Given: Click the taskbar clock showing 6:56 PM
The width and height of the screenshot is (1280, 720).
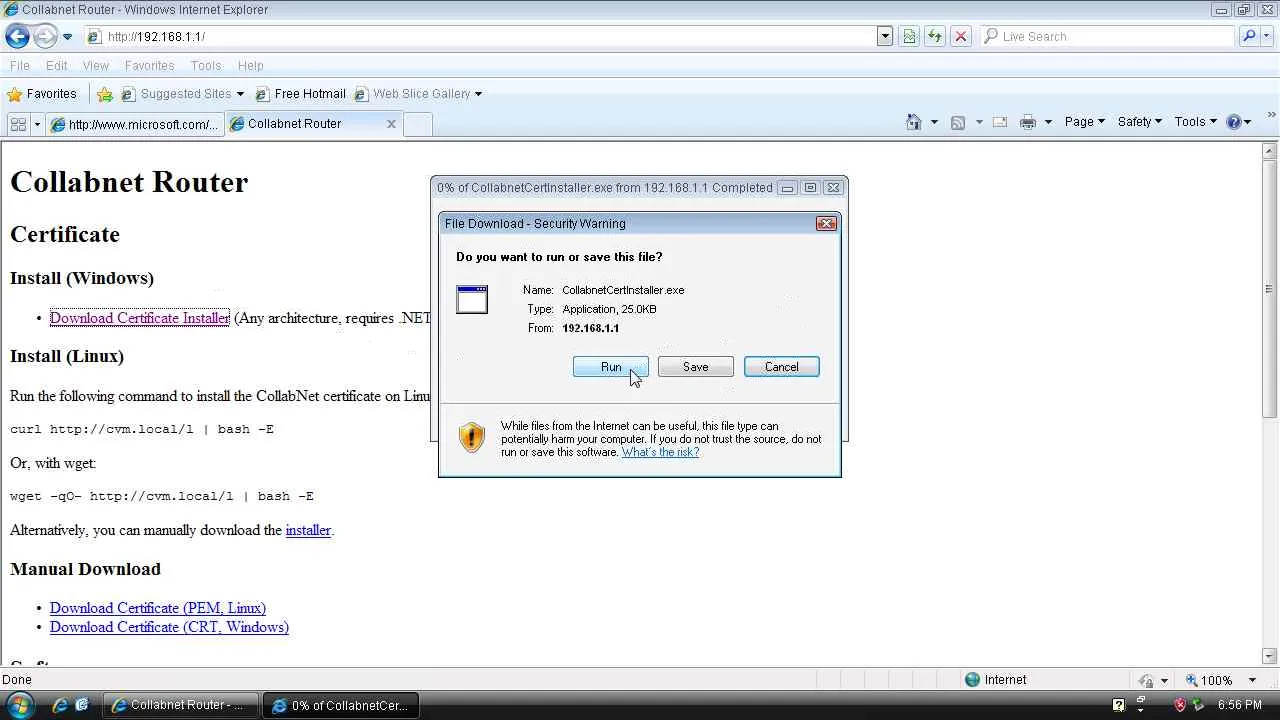Looking at the screenshot, I should coord(1240,705).
